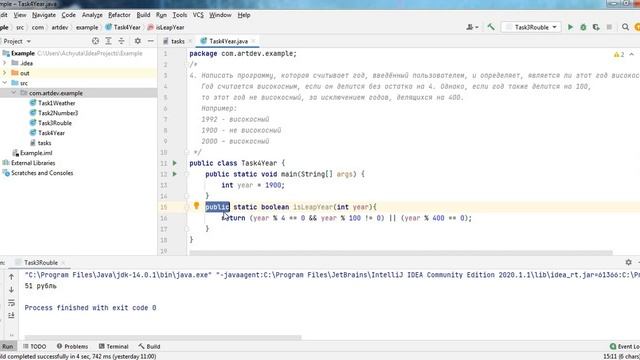The width and height of the screenshot is (640, 360).
Task: Collapse the com.artdev.example package
Action: pyautogui.click(x=13, y=93)
